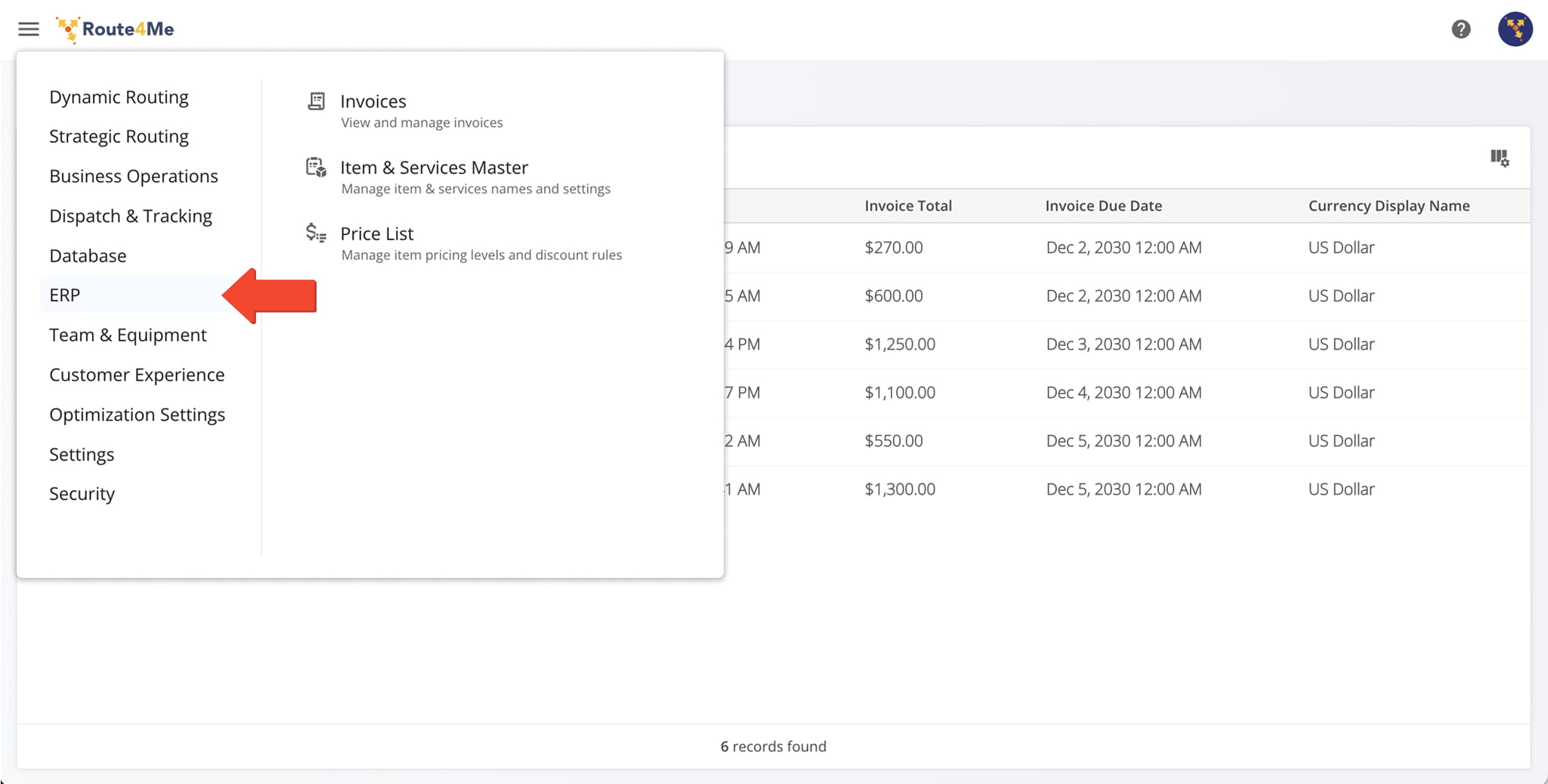
Task: Select Strategic Routing in the menu
Action: [x=119, y=137]
